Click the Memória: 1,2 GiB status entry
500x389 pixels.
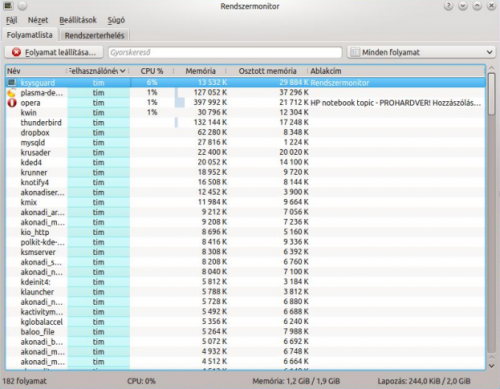pyautogui.click(x=296, y=381)
